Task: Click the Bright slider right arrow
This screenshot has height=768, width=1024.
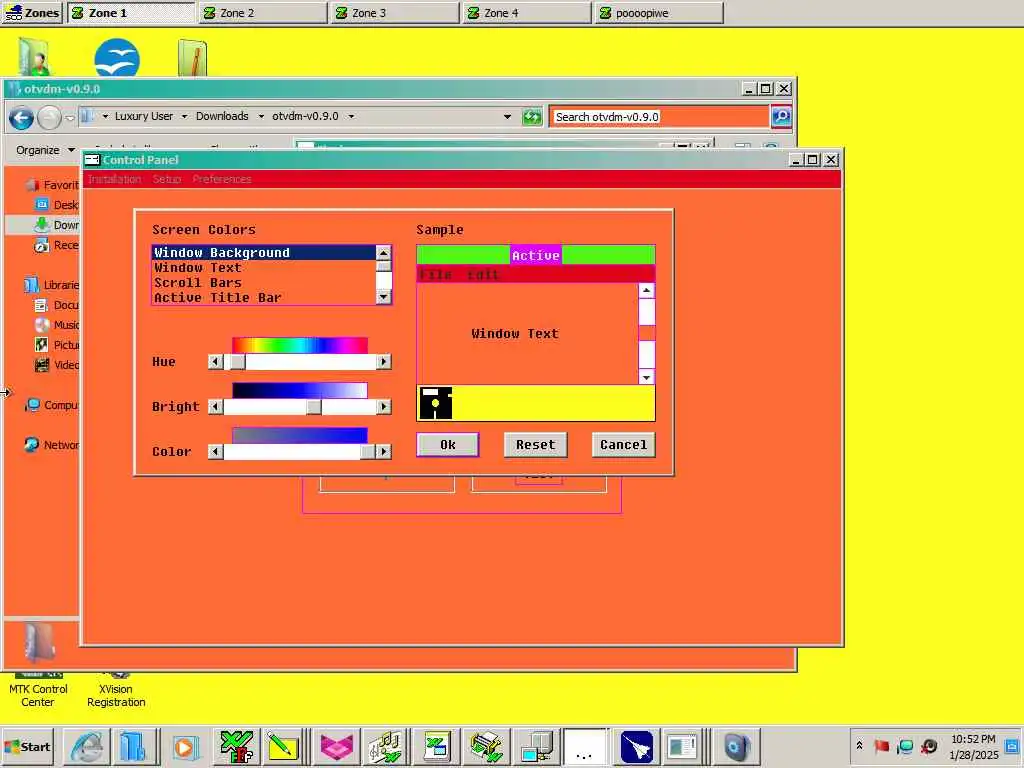Action: point(384,407)
